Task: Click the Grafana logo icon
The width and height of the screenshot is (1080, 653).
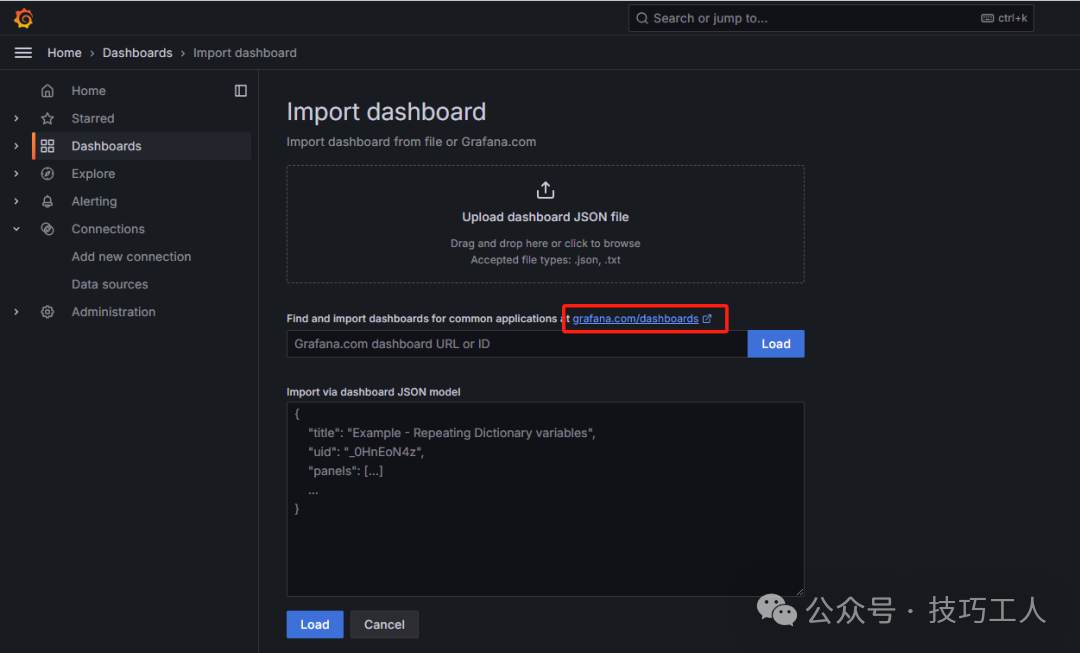Action: pos(23,18)
